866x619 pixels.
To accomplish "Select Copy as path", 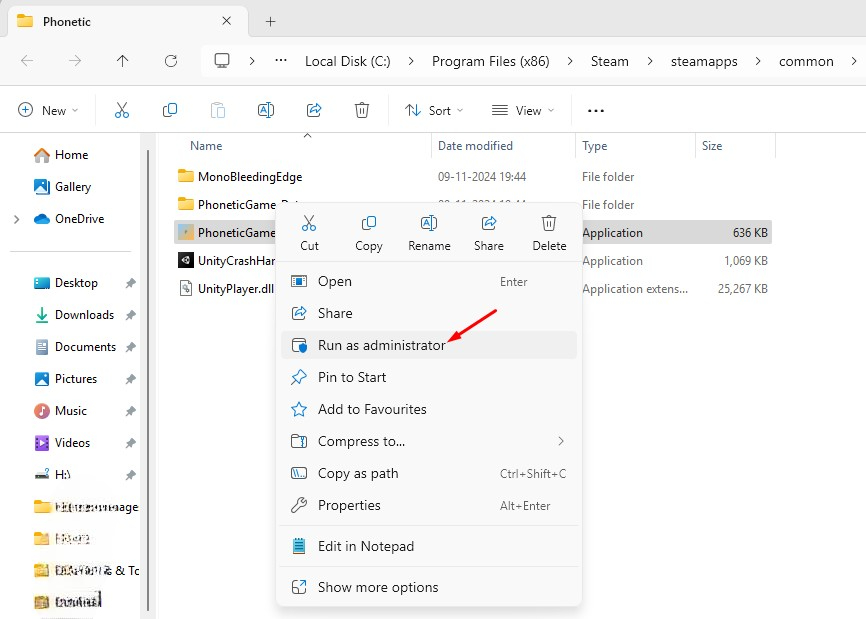I will tap(429, 474).
